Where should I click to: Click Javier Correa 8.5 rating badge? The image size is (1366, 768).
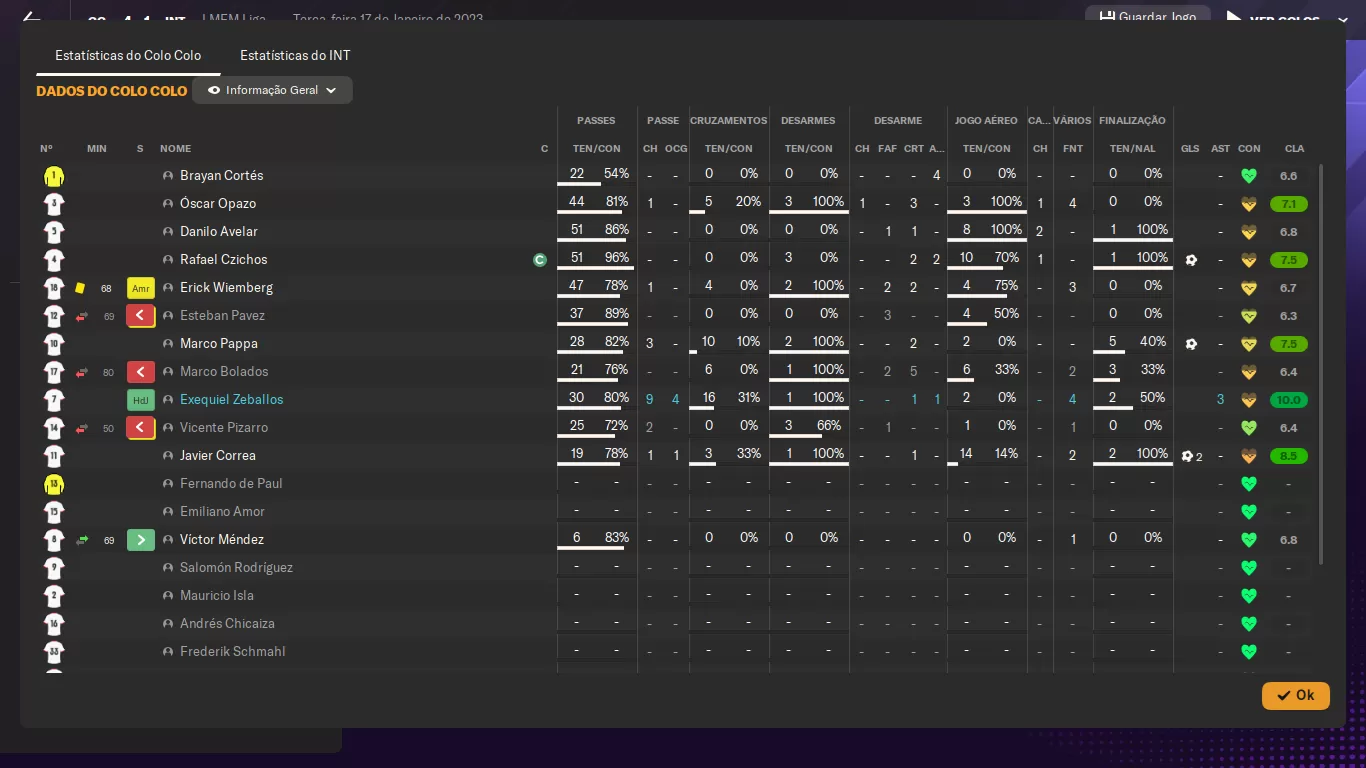[1289, 456]
